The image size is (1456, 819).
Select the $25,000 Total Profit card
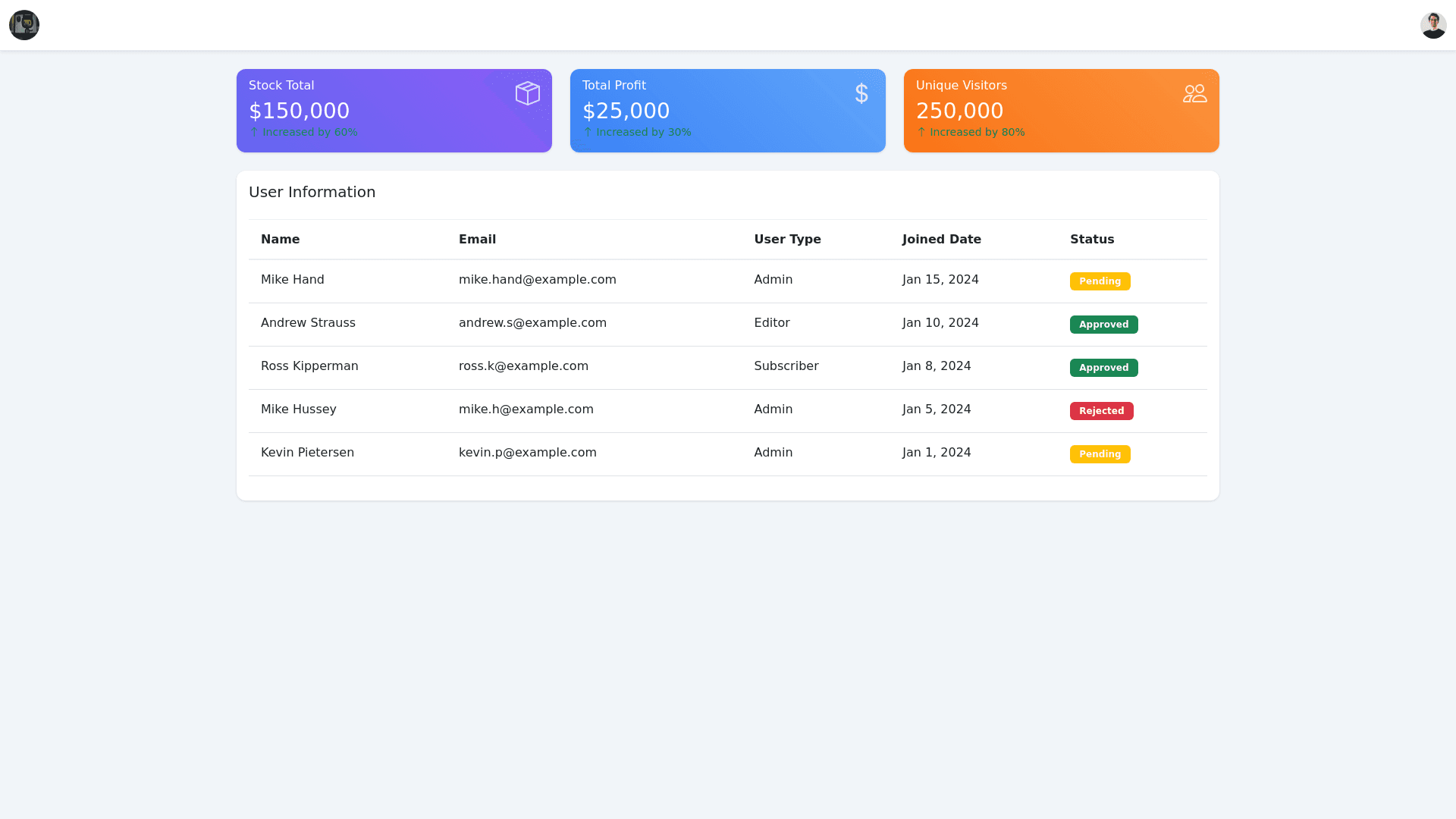tap(727, 111)
